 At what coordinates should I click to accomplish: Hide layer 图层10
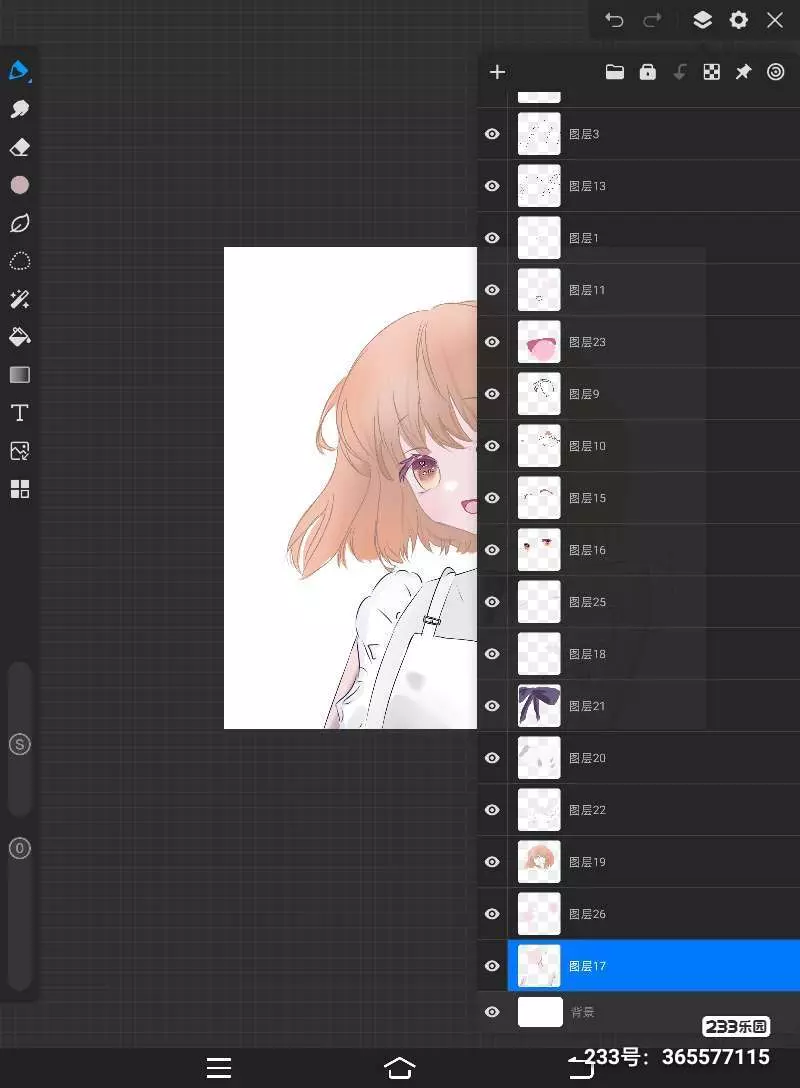(492, 446)
